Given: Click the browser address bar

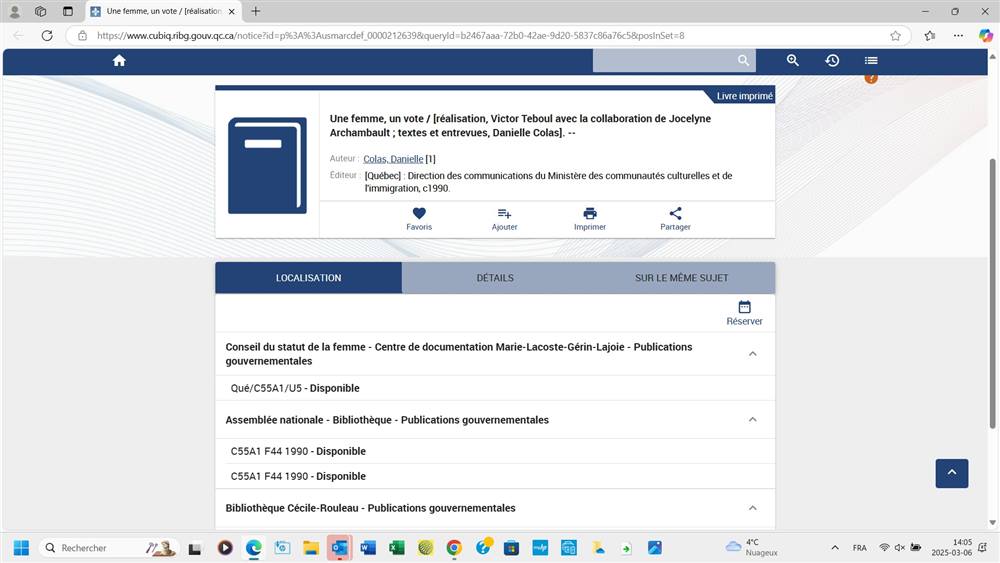Looking at the screenshot, I should (480, 35).
